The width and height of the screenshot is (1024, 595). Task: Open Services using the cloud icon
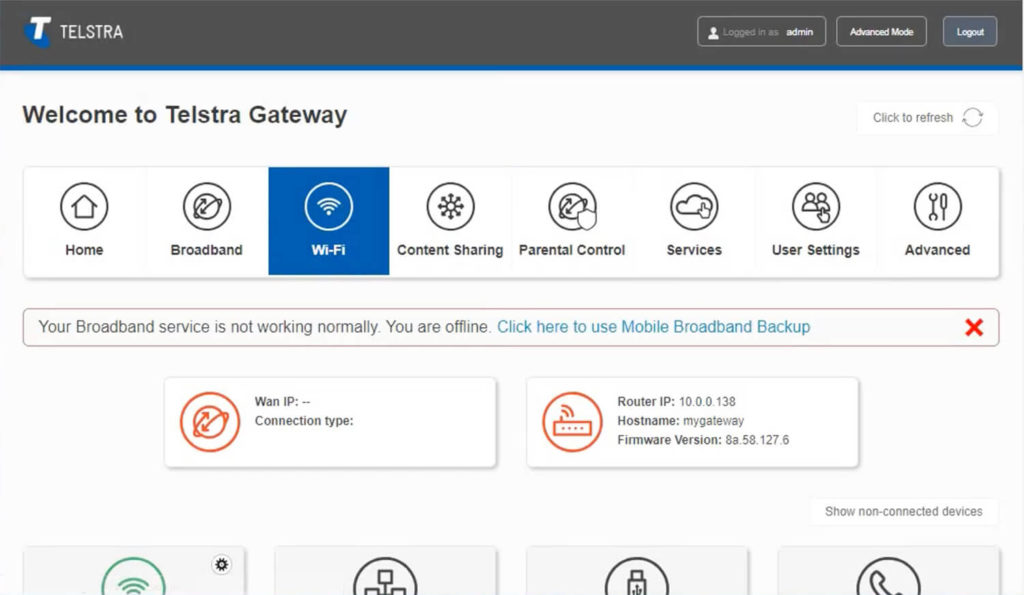coord(694,206)
